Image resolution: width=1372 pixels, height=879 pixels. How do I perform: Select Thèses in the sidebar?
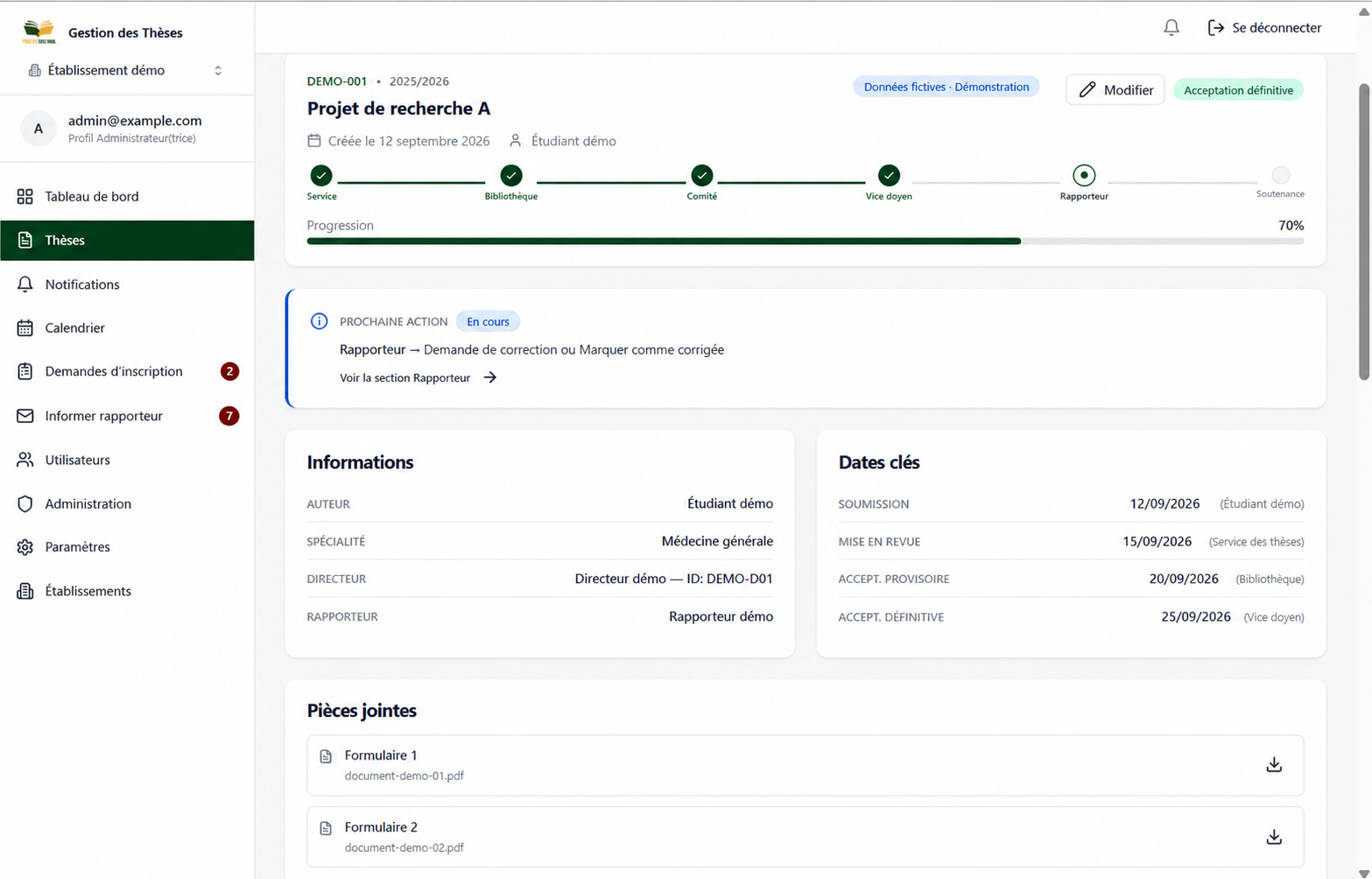click(127, 241)
